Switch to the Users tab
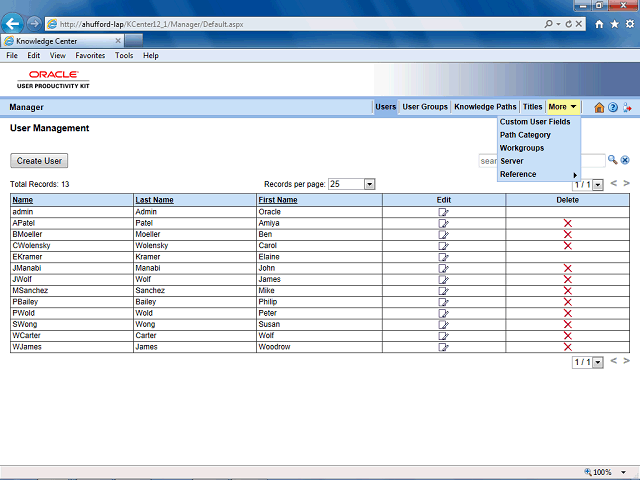This screenshot has width=640, height=480. (x=386, y=107)
